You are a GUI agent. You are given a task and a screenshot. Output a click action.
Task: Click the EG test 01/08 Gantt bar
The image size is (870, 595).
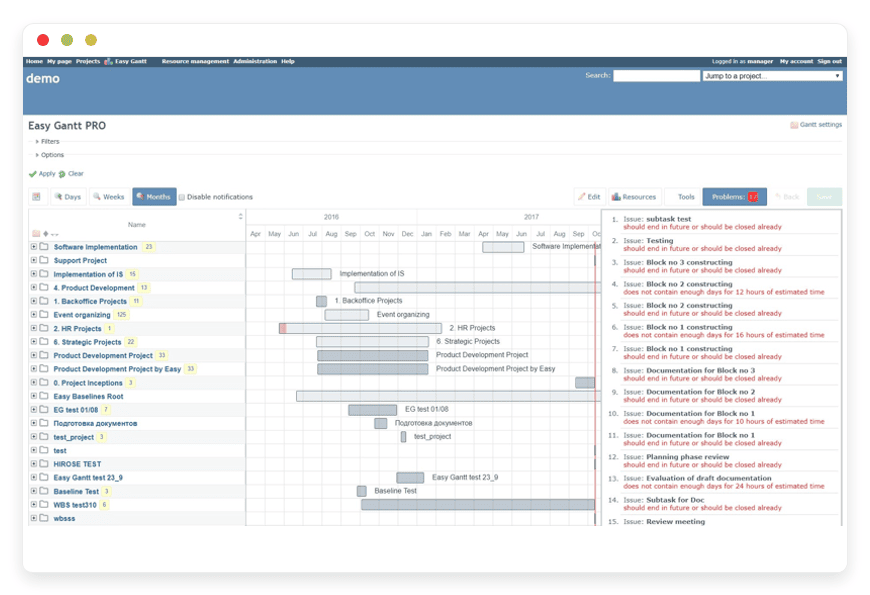tap(372, 410)
